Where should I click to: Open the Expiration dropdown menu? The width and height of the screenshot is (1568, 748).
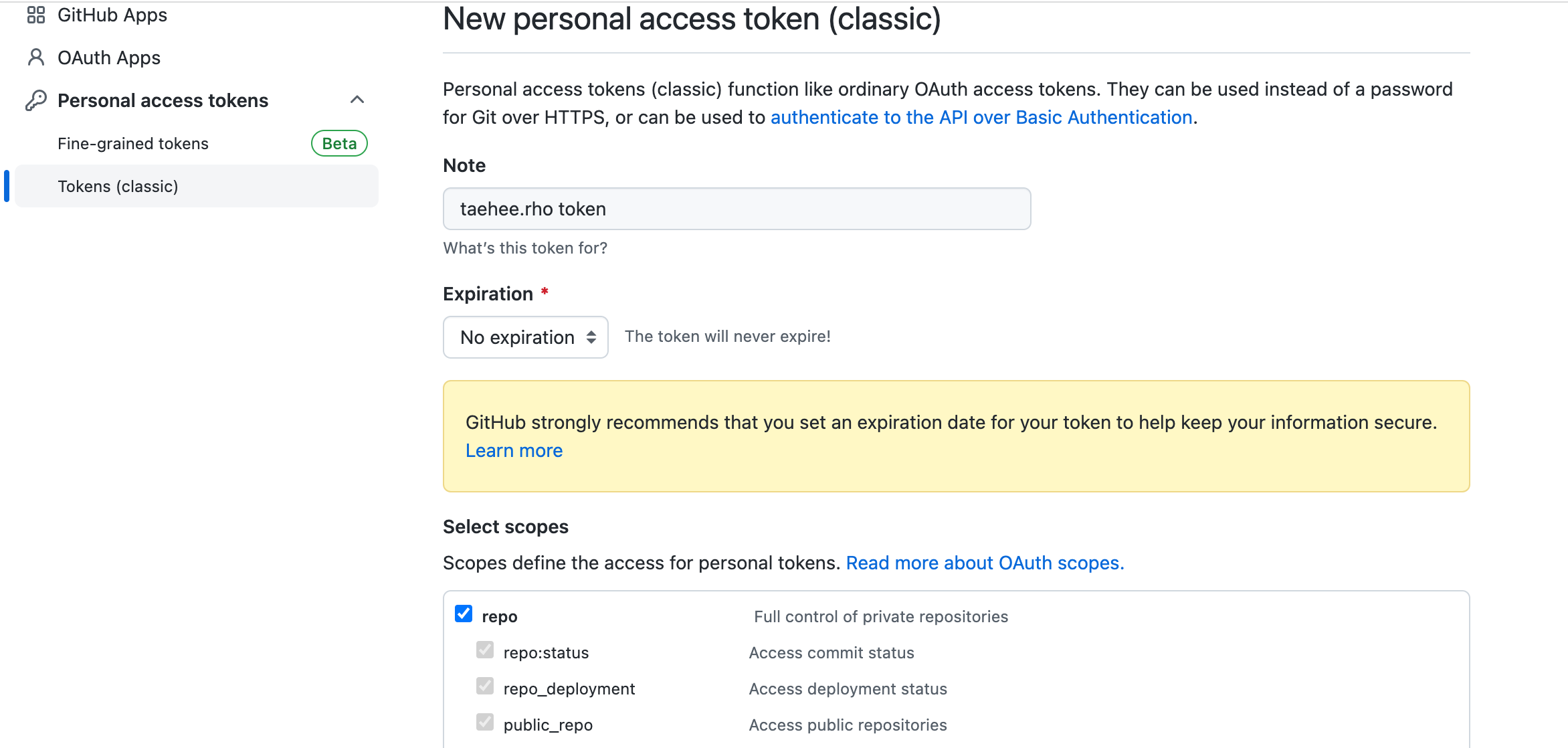[x=526, y=337]
